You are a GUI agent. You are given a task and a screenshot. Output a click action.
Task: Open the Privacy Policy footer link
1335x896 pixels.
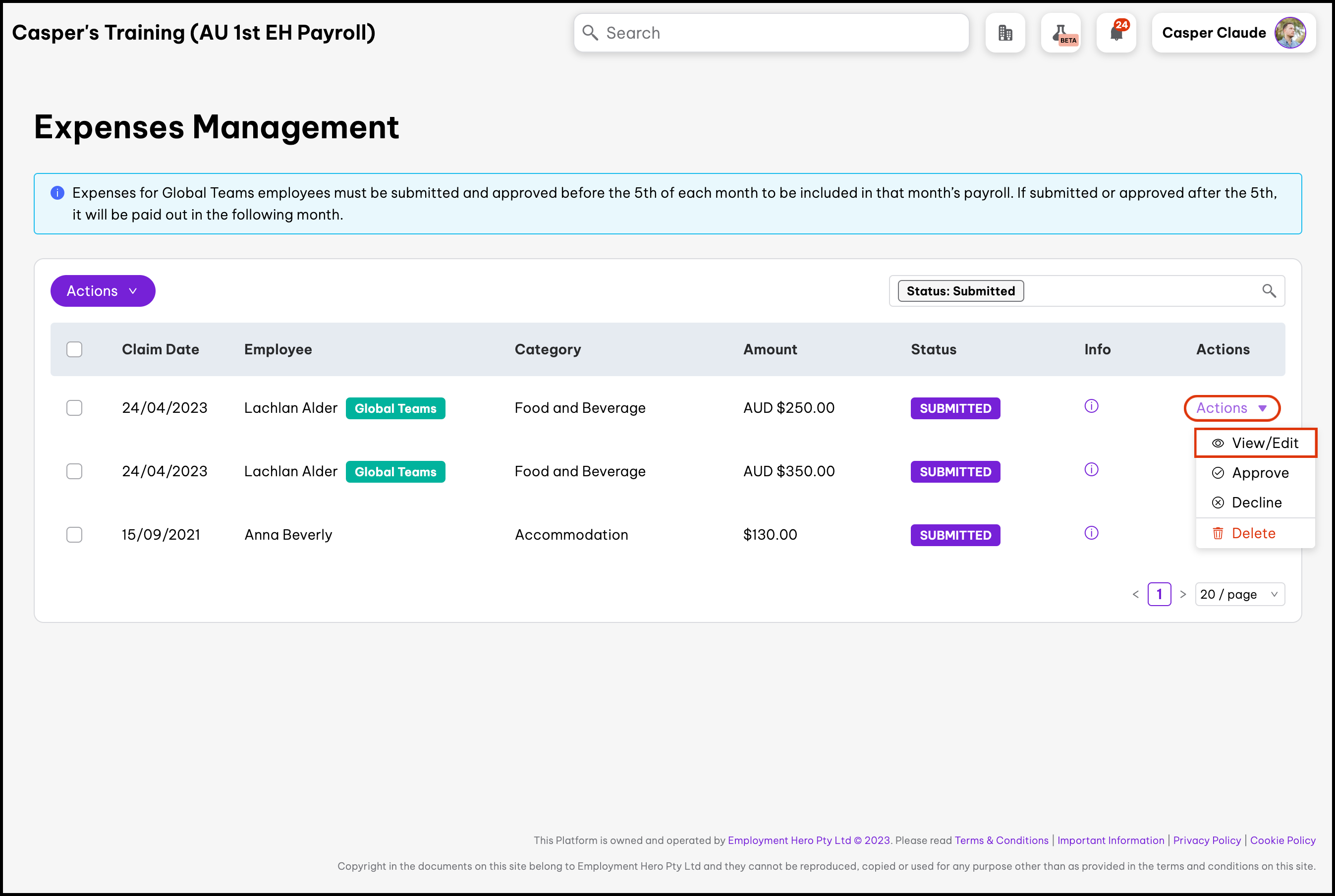click(1207, 840)
